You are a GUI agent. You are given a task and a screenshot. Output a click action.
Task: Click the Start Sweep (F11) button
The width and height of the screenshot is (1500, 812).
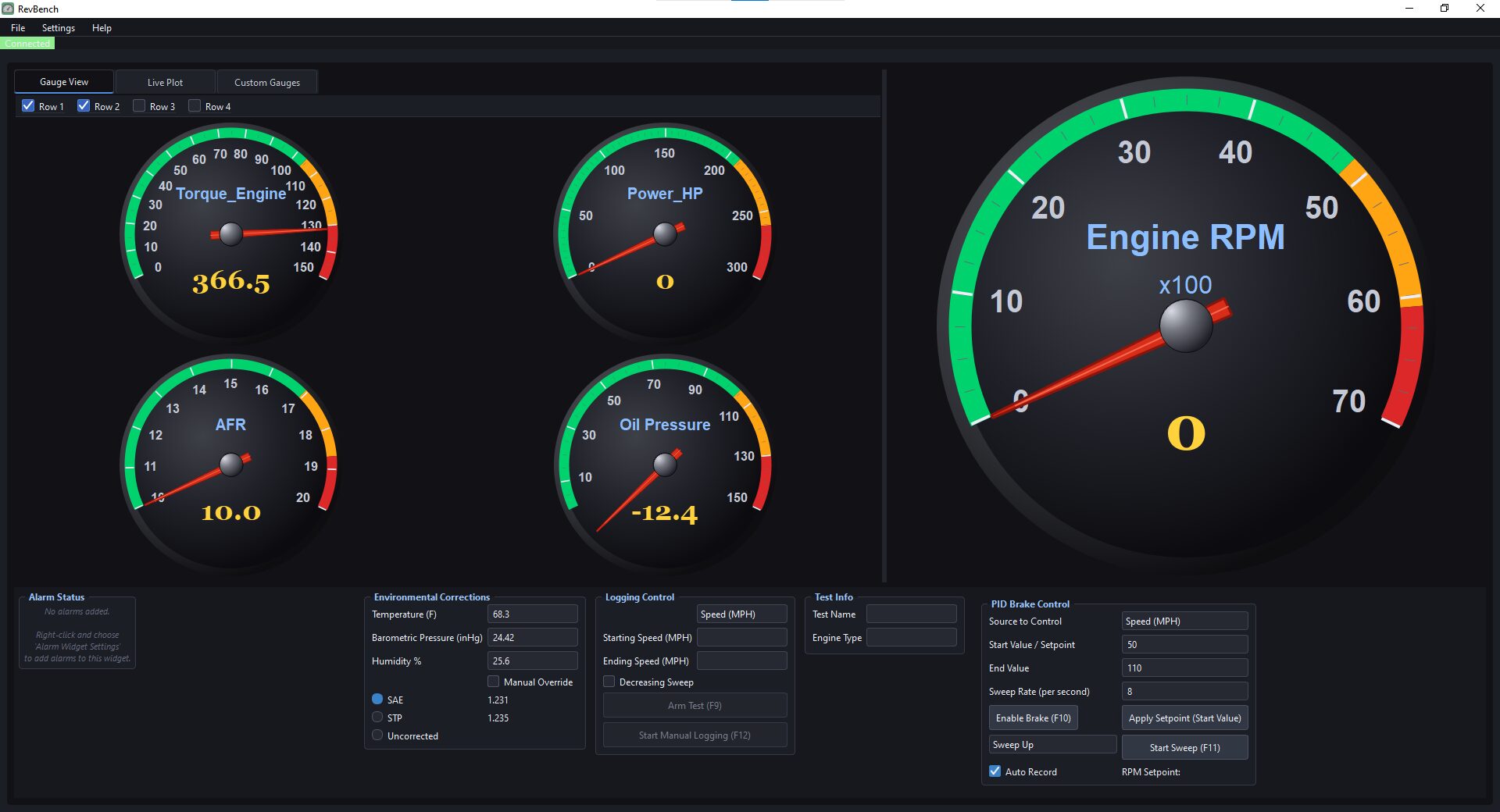(x=1184, y=748)
